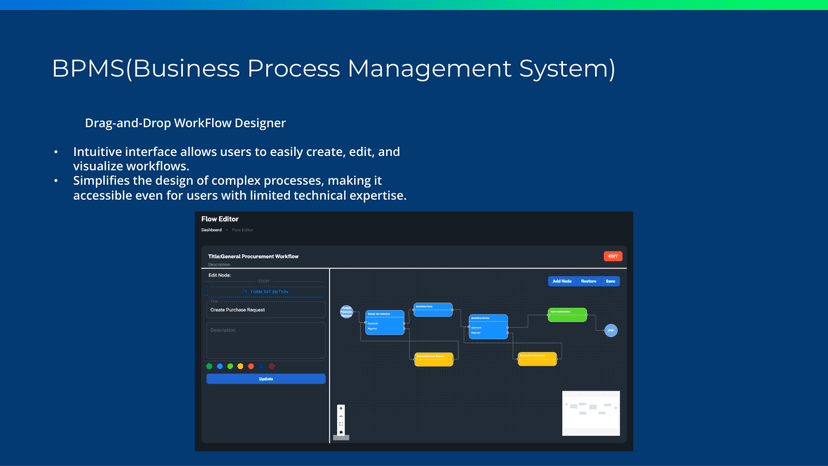Click the minimap preview on the canvas
Screen dimensions: 828x466
point(591,412)
